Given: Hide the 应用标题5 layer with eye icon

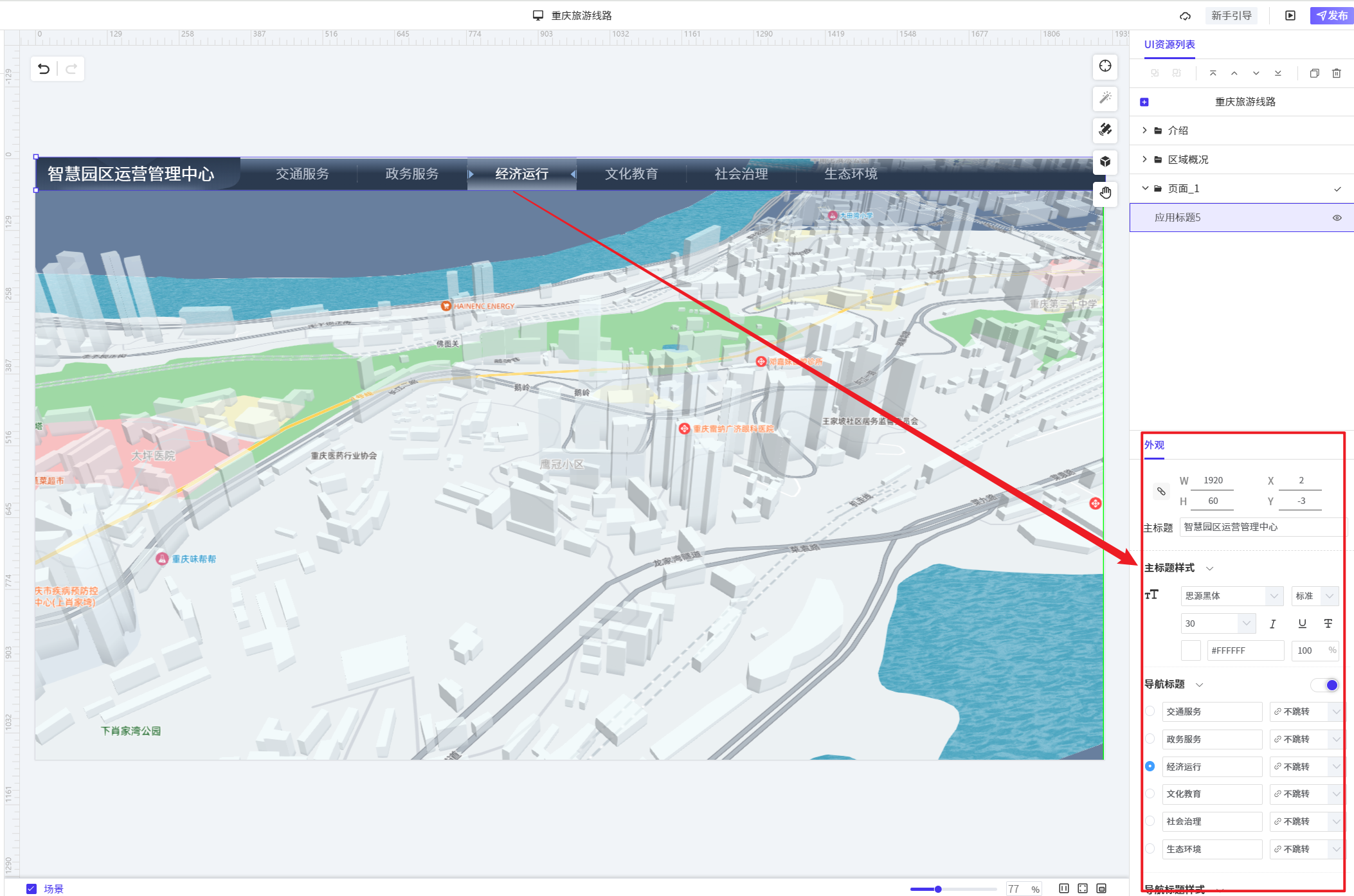Looking at the screenshot, I should pyautogui.click(x=1337, y=218).
